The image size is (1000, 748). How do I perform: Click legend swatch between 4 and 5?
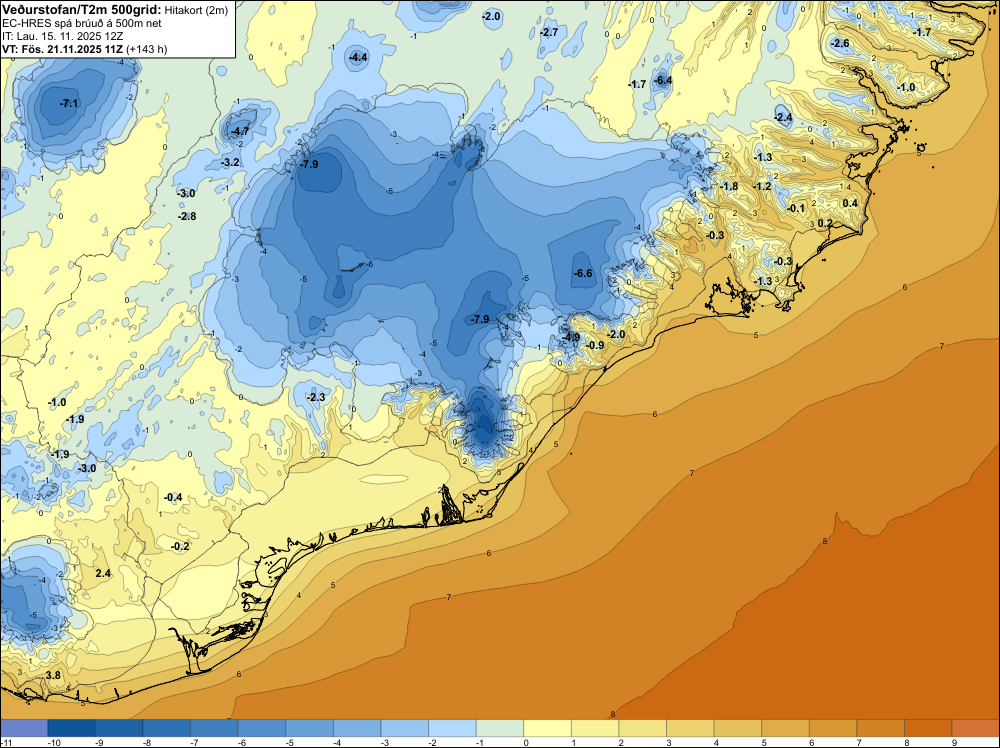click(x=738, y=728)
